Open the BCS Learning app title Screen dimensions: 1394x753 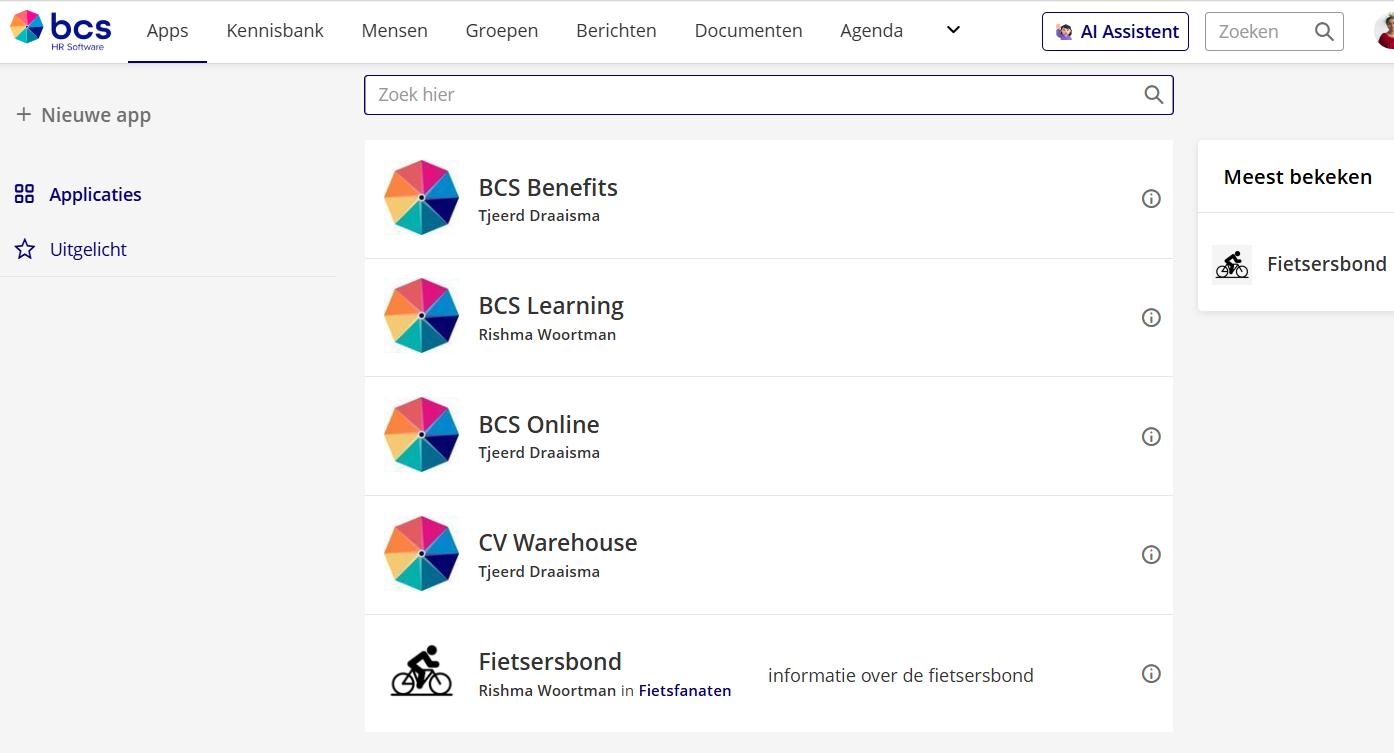(551, 305)
